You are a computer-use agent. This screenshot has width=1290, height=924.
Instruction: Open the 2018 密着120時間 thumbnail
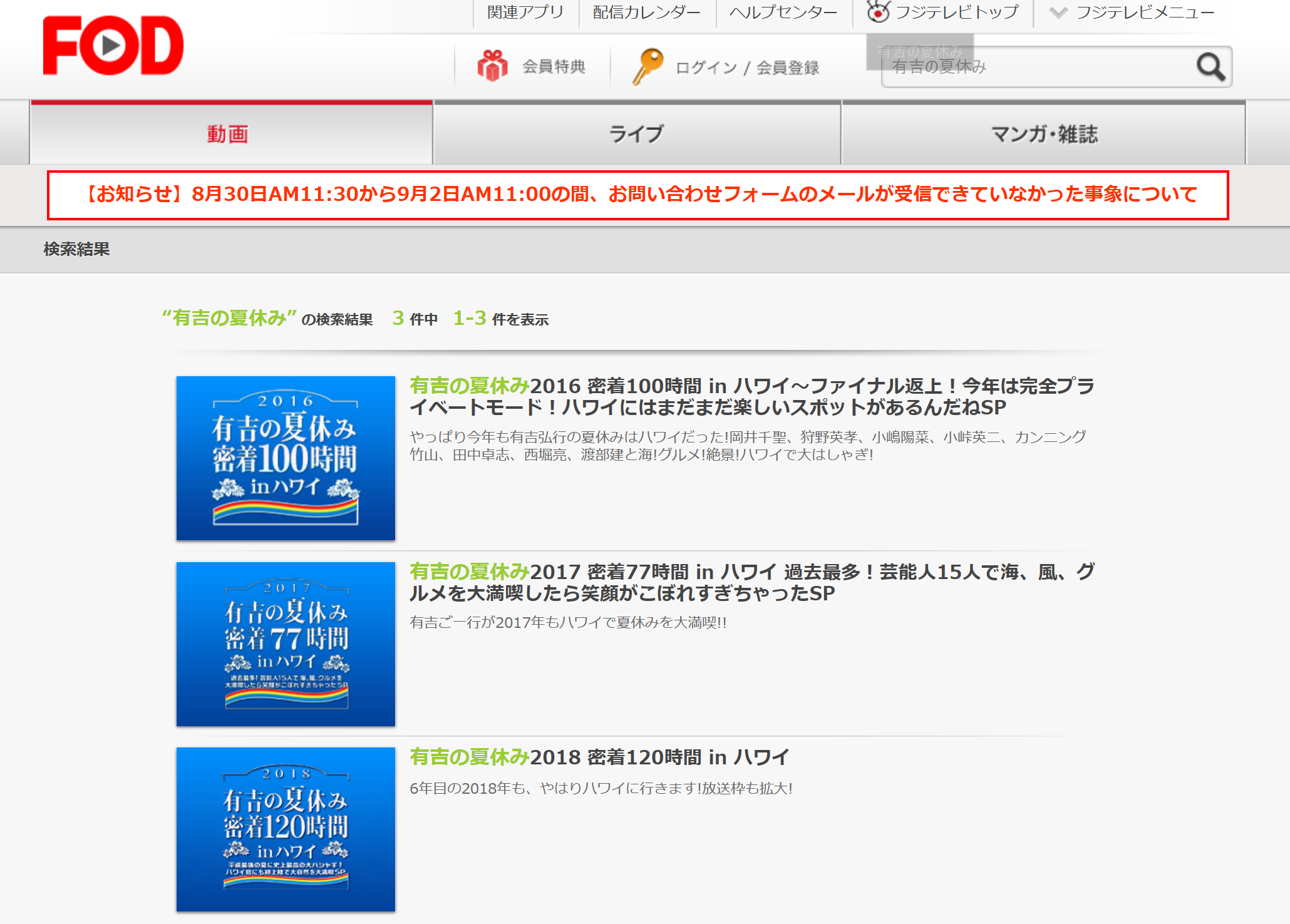(x=286, y=829)
